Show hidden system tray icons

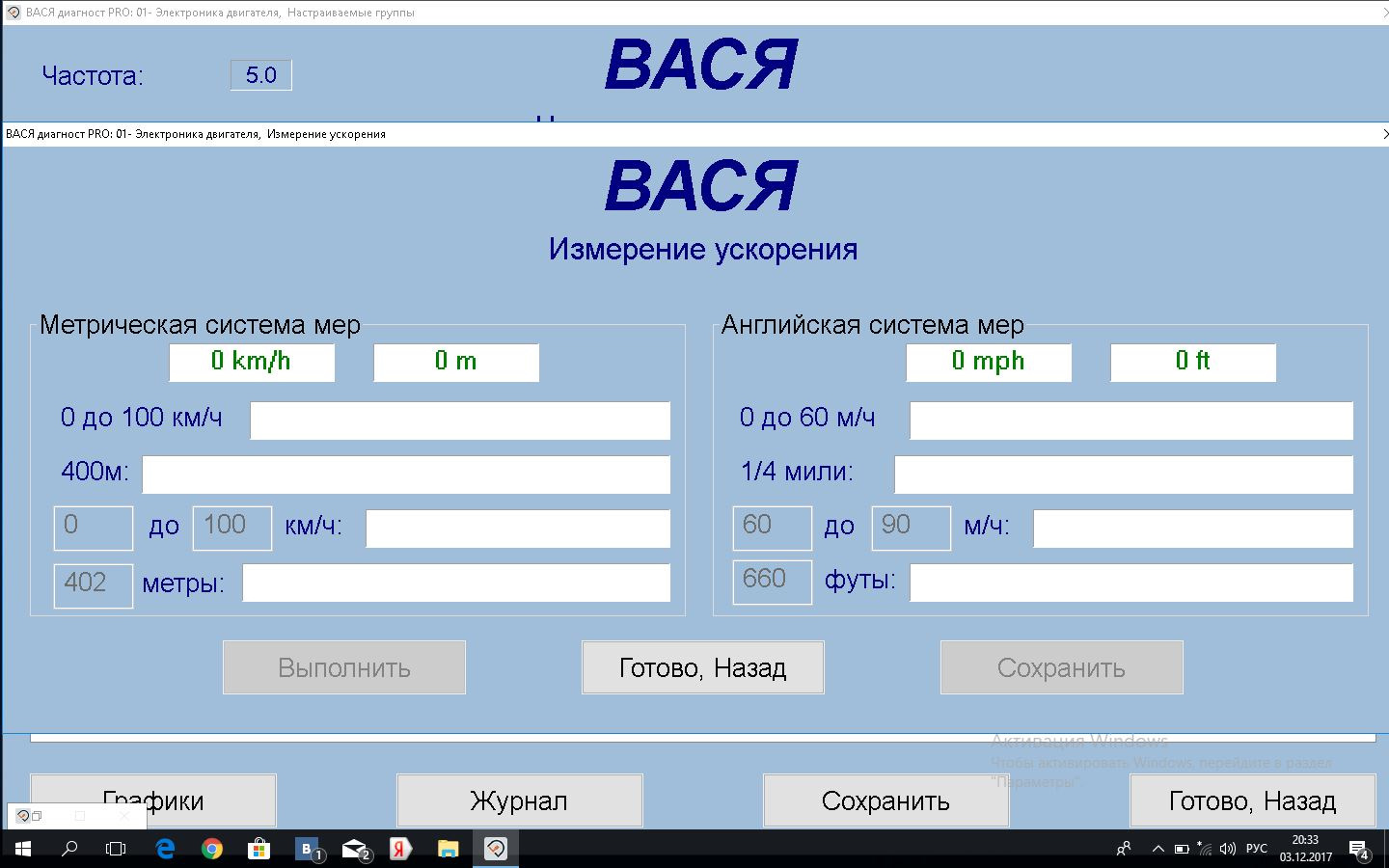pyautogui.click(x=1158, y=850)
